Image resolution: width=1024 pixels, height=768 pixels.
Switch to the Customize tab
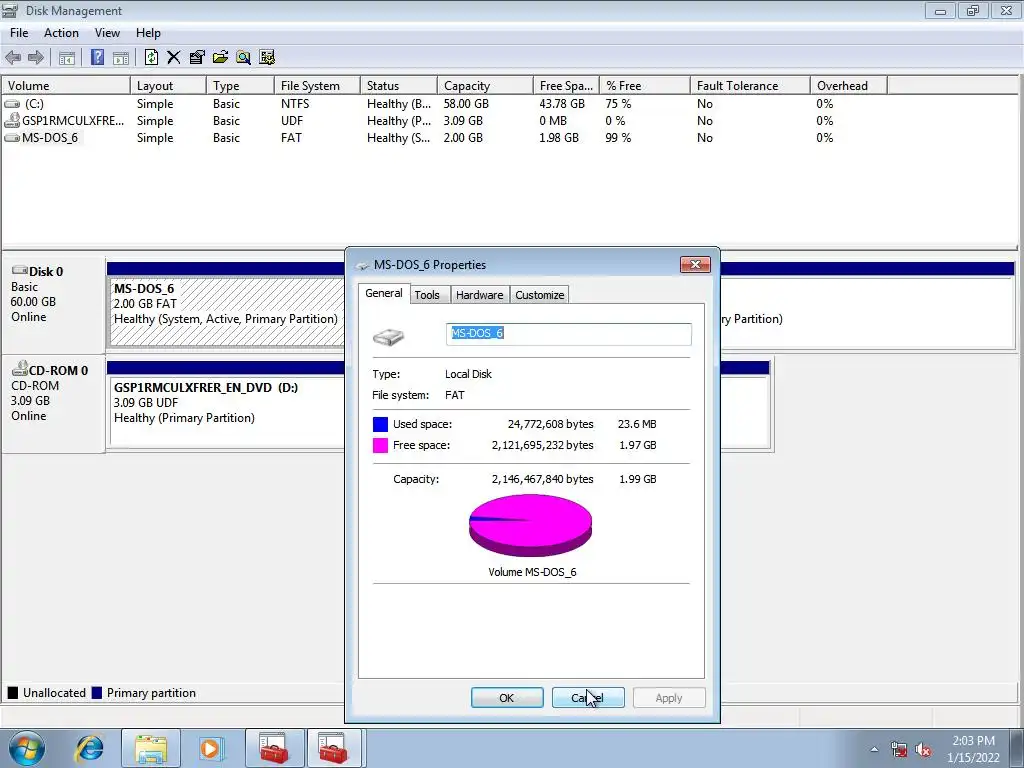point(539,295)
